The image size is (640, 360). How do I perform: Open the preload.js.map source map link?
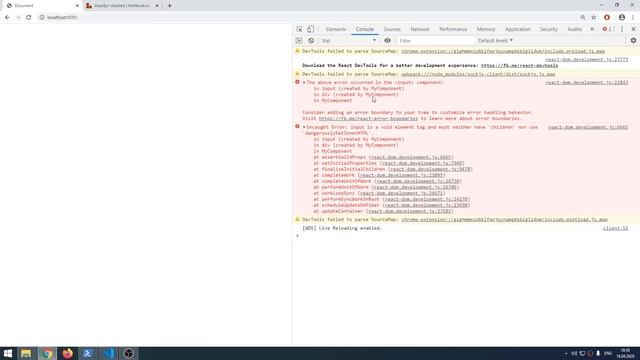coord(503,51)
